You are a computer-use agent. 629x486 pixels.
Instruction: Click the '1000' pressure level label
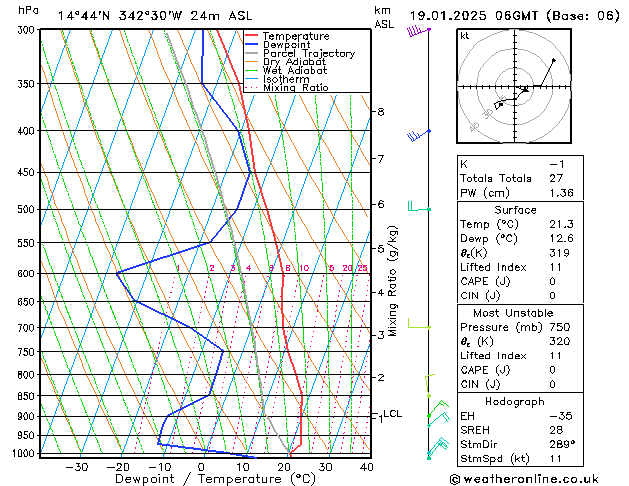point(26,453)
